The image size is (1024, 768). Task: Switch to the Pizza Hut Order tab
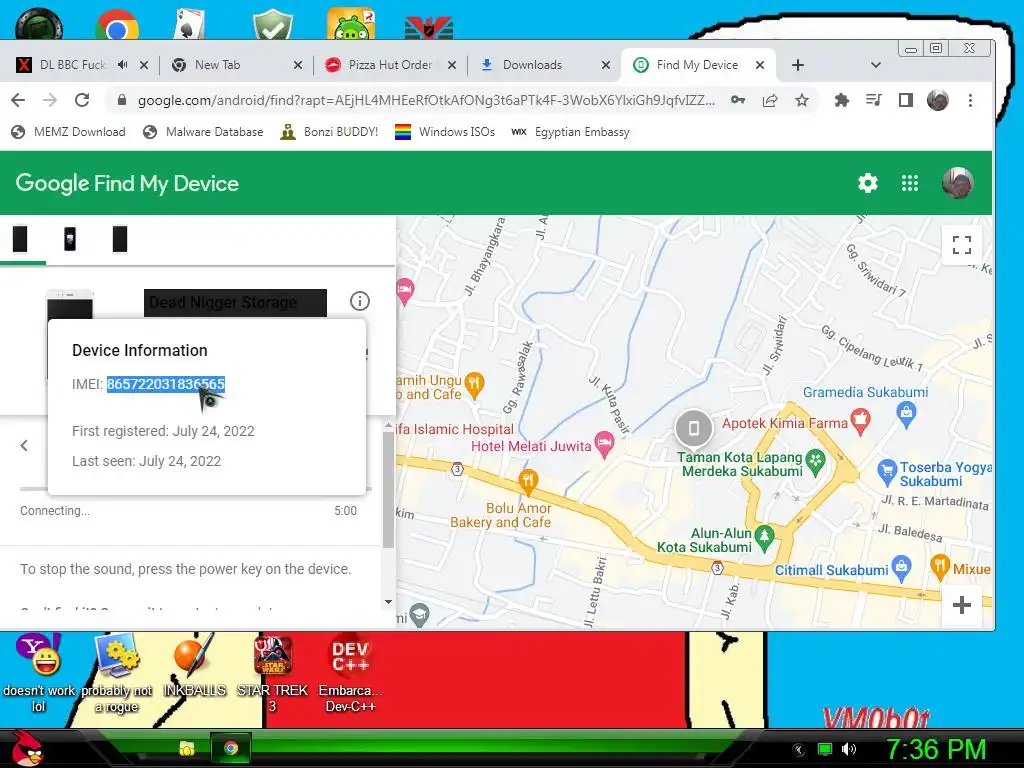point(391,65)
